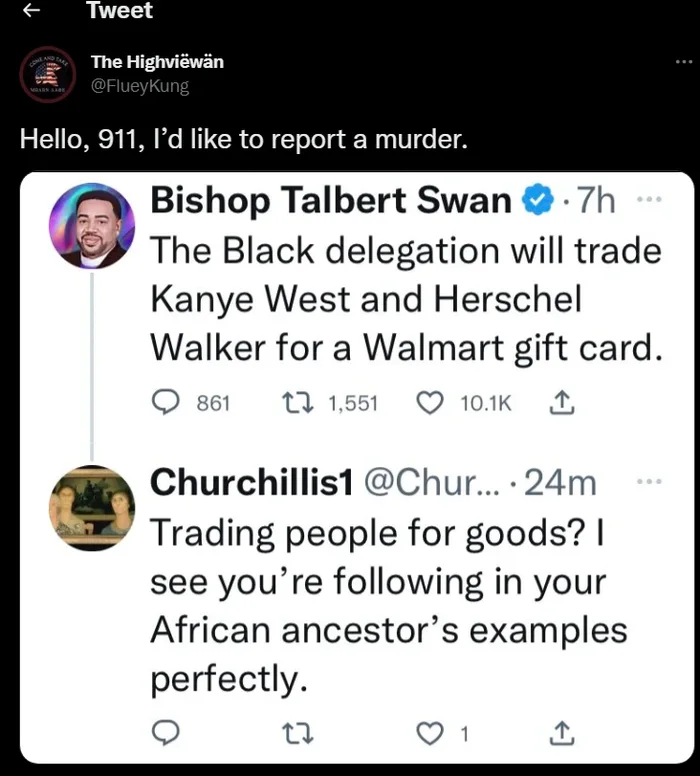Click the blue verified badge
The height and width of the screenshot is (776, 700).
tap(538, 200)
